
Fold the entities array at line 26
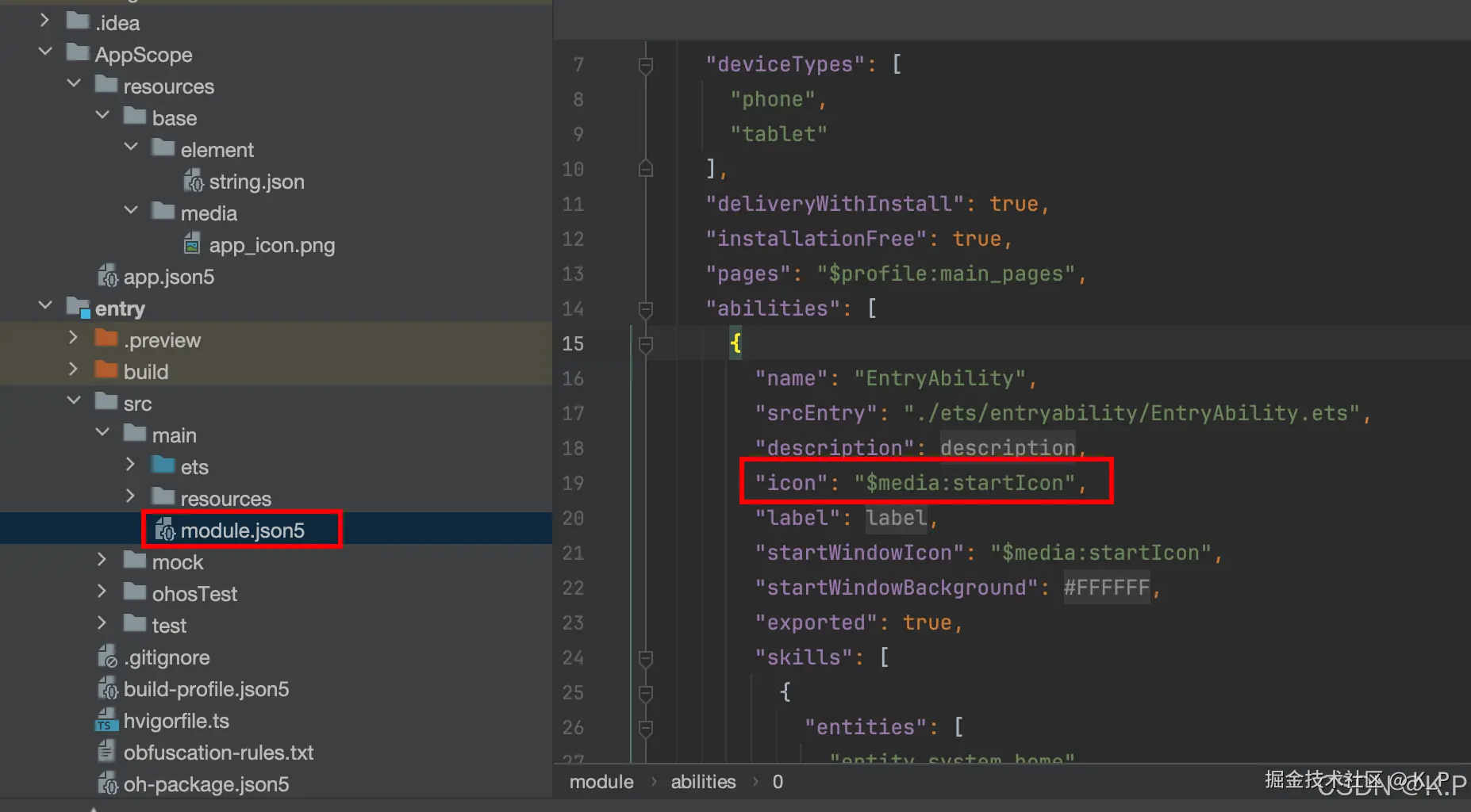point(646,728)
